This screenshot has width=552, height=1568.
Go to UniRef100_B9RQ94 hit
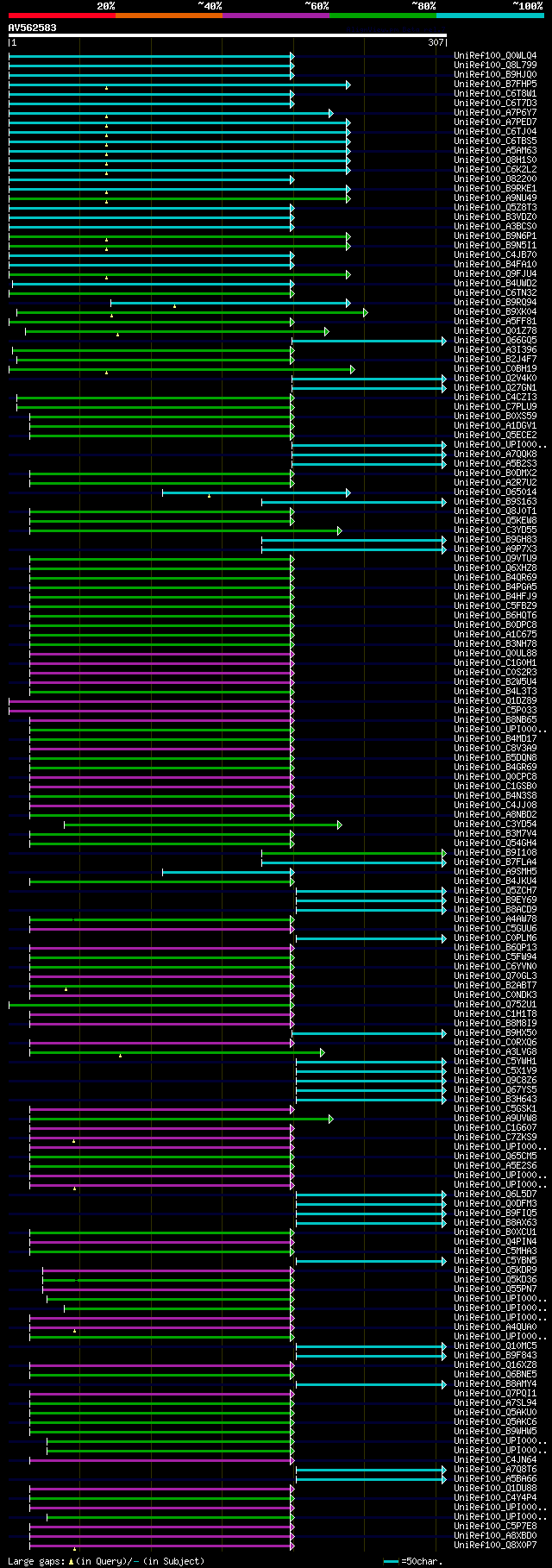click(x=495, y=303)
